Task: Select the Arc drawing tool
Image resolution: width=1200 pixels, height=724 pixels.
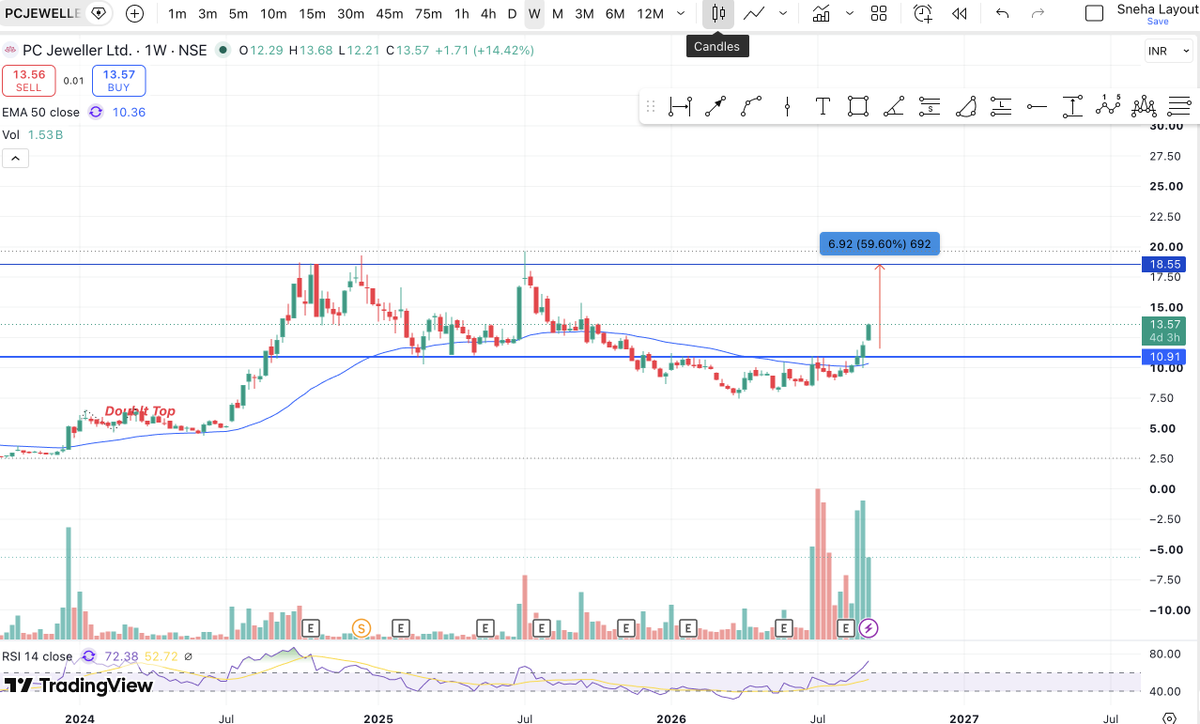Action: (966, 107)
